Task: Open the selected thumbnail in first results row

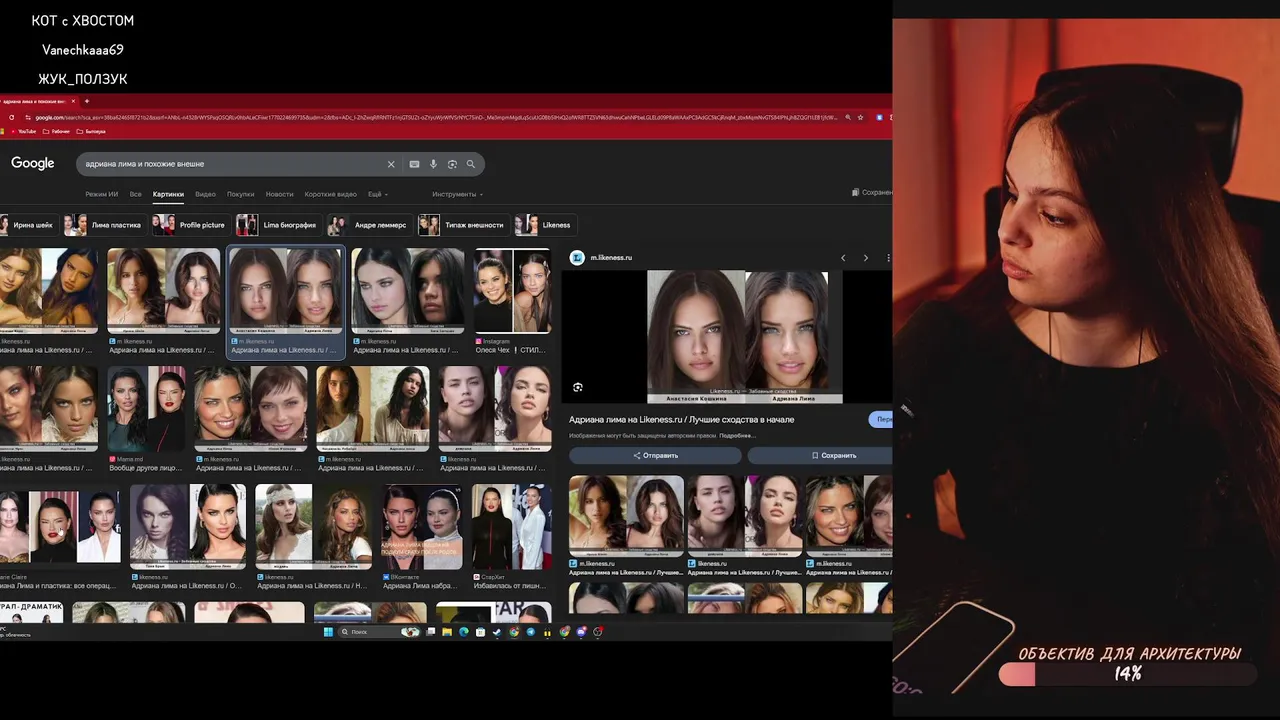Action: (286, 290)
